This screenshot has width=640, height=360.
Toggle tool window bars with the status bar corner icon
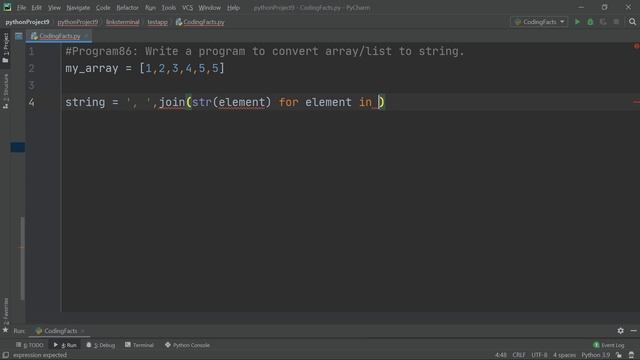pyautogui.click(x=6, y=355)
